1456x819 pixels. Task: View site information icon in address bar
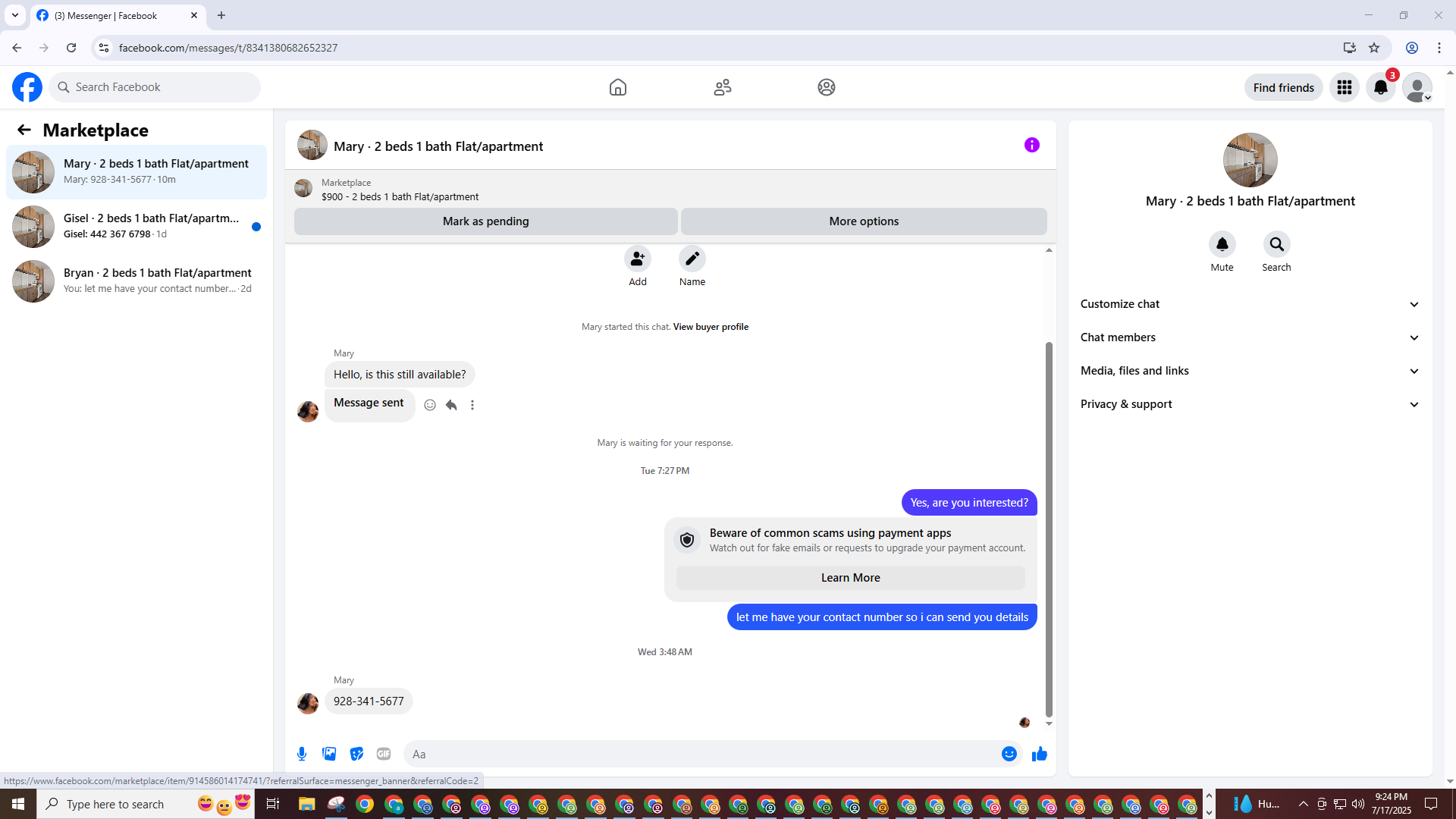point(104,48)
